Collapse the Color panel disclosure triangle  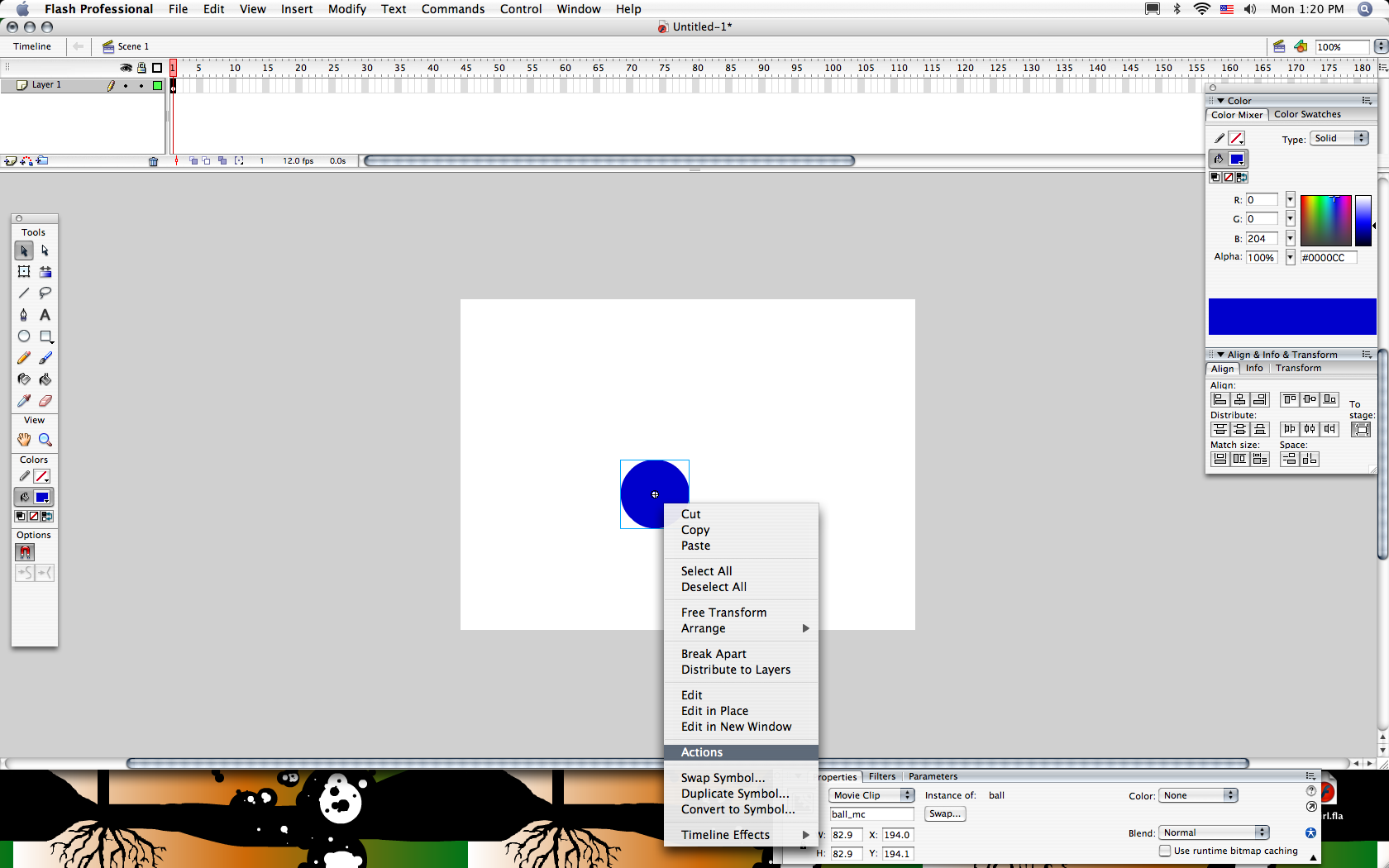point(1220,101)
